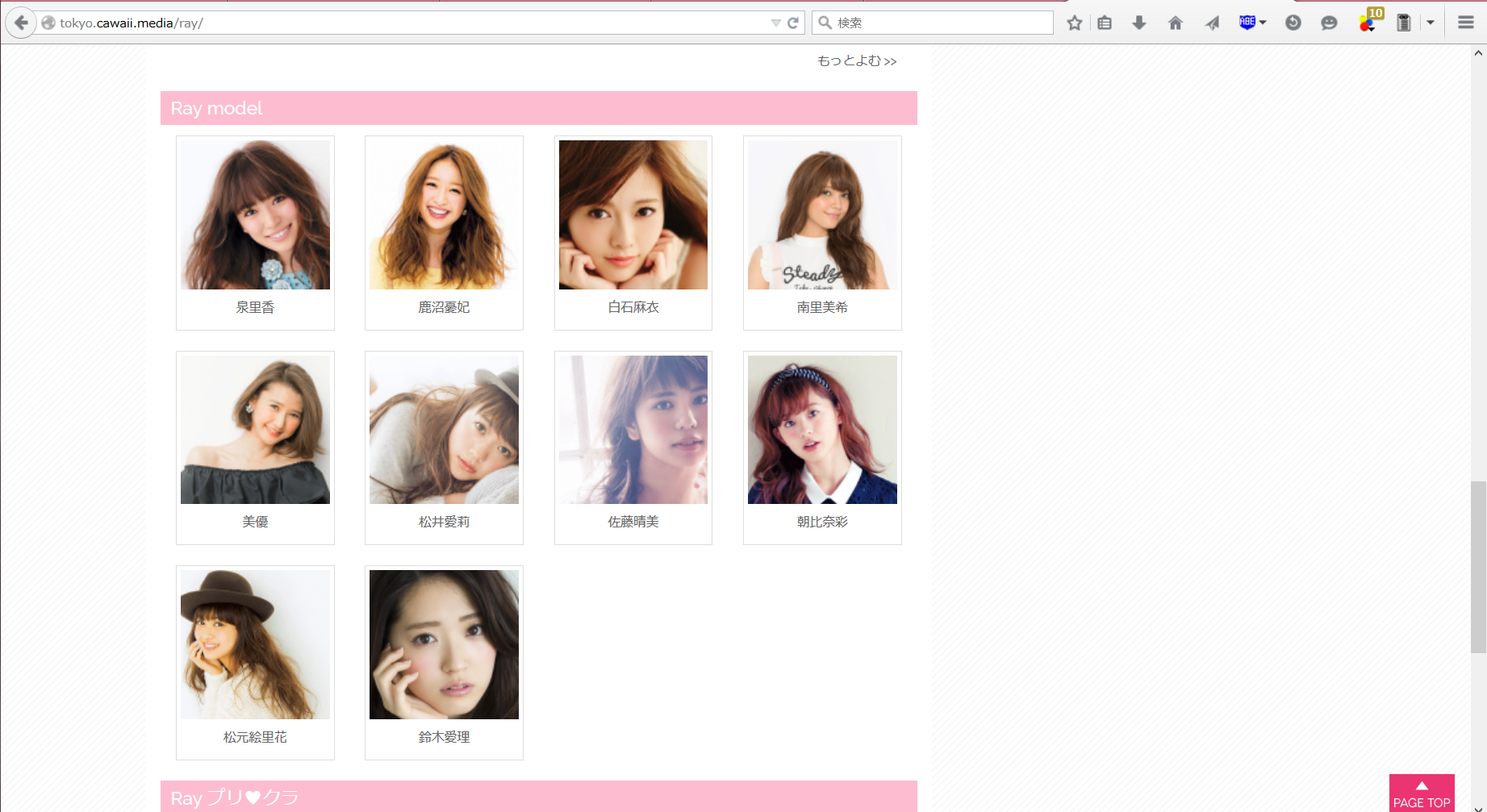Open the 鹿沼憂妃 model photo
Viewport: 1487px width, 812px height.
(444, 215)
